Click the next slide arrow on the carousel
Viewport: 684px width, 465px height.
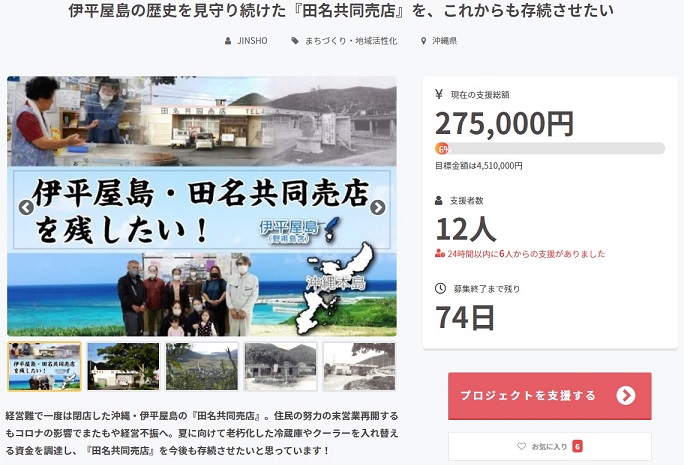[x=377, y=208]
